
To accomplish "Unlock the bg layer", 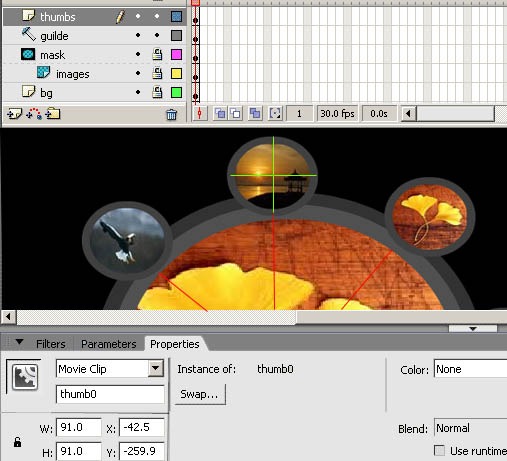I will pos(157,92).
